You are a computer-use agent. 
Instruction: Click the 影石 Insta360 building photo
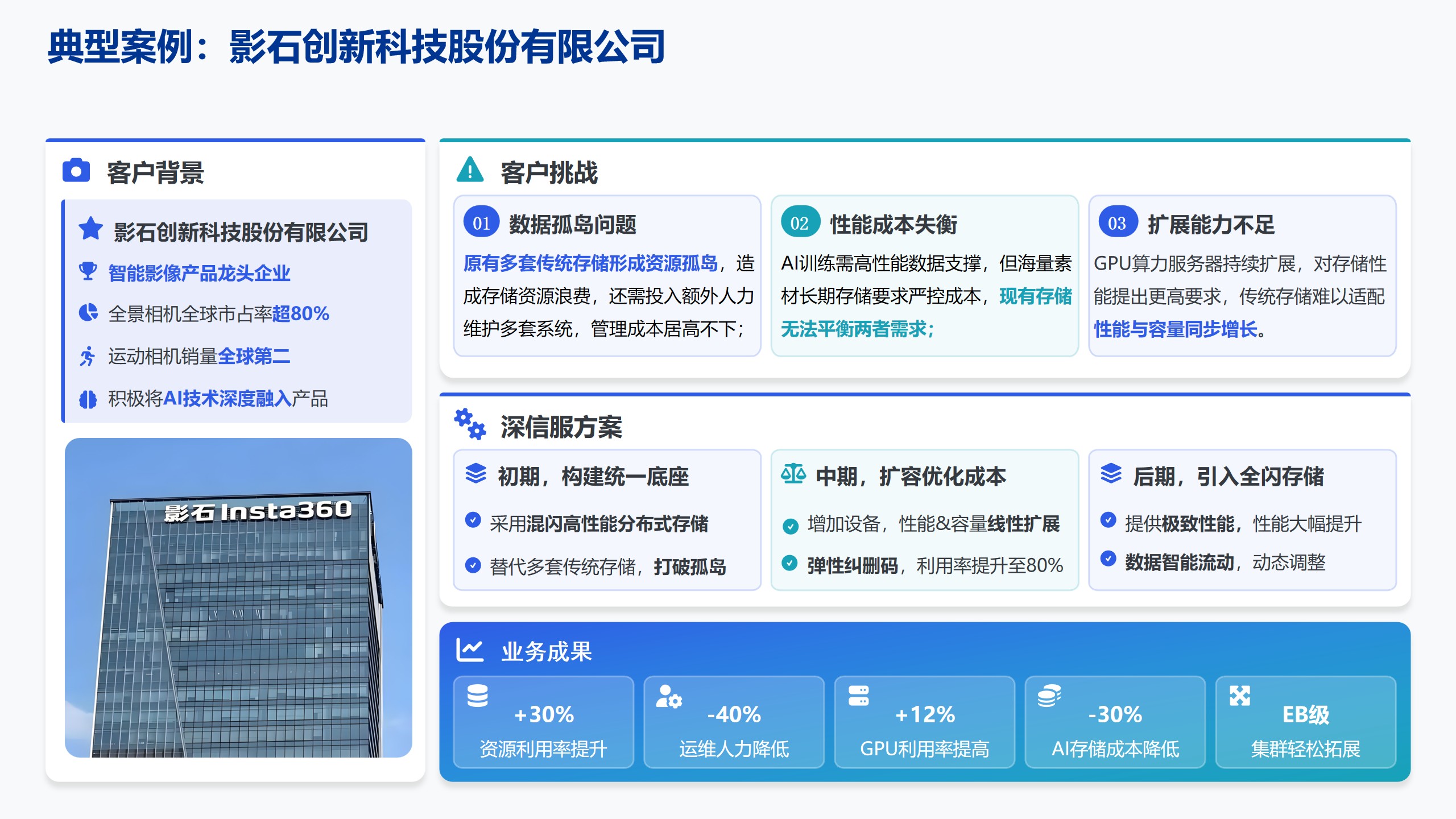click(x=238, y=597)
